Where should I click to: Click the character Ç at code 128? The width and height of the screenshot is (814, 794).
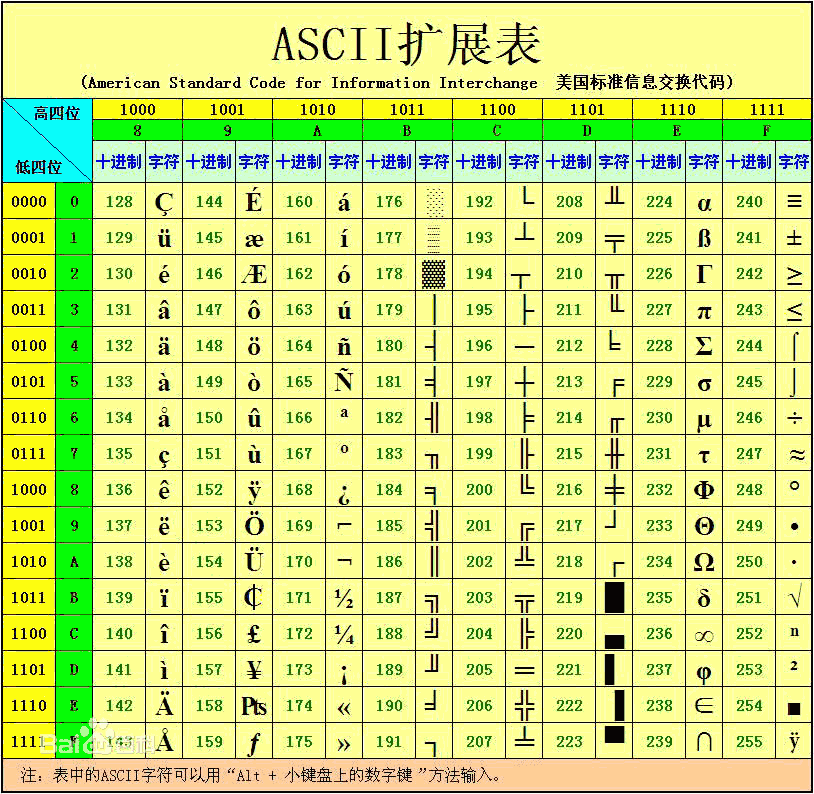[164, 202]
